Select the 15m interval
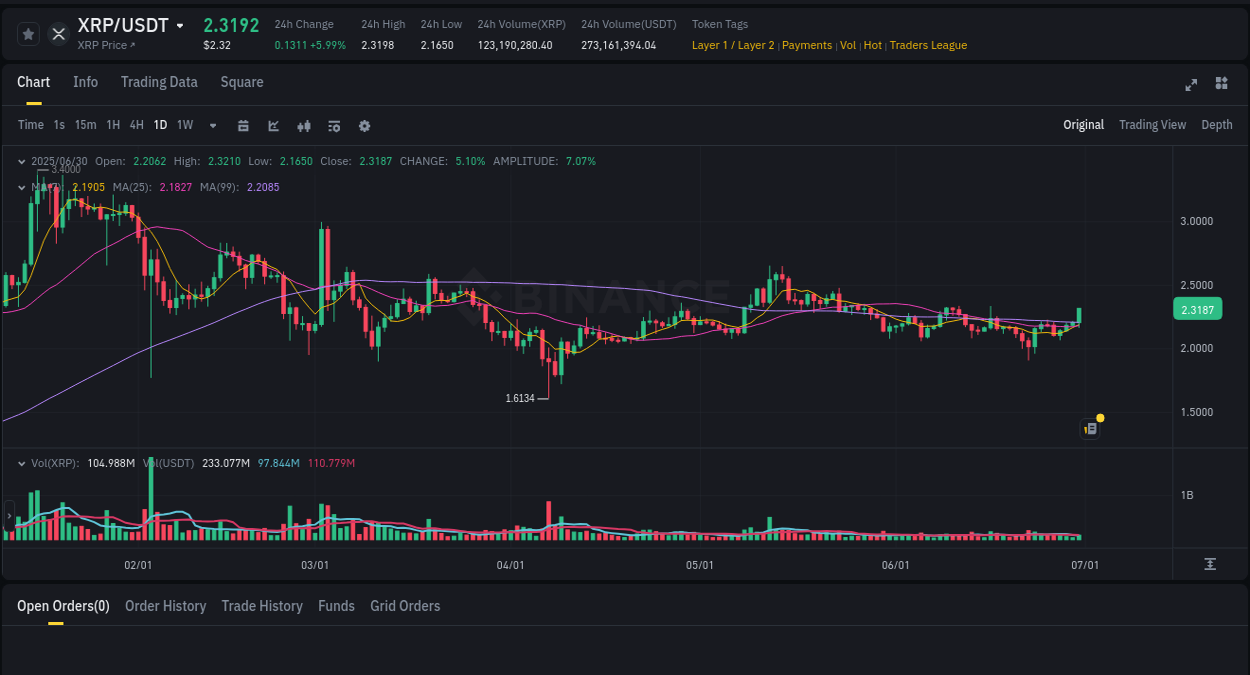1250x675 pixels. click(x=85, y=125)
